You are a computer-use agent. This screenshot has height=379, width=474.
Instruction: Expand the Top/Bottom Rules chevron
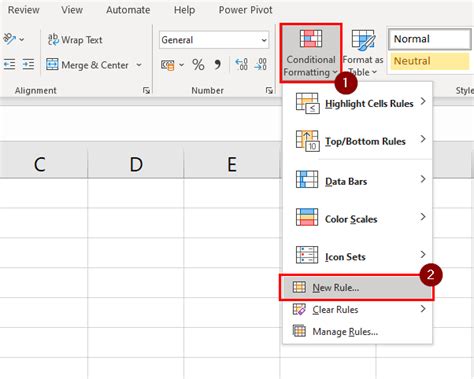point(423,139)
